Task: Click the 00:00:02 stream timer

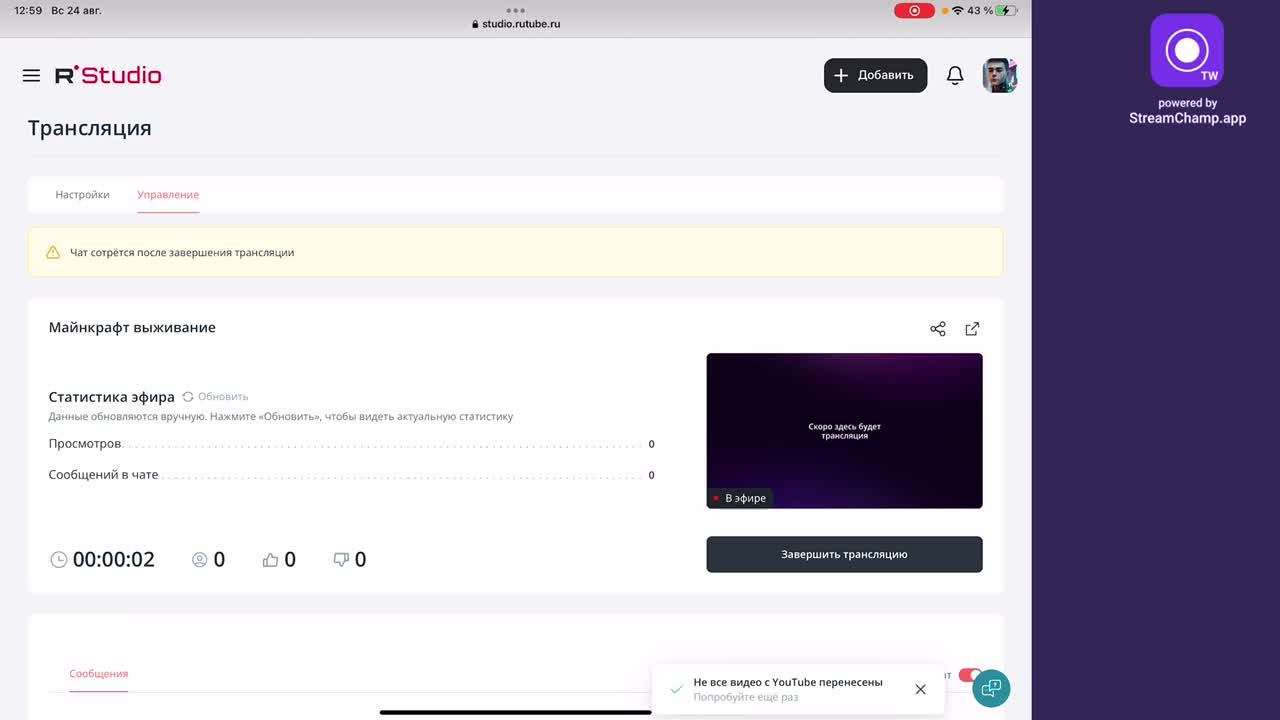Action: [114, 560]
